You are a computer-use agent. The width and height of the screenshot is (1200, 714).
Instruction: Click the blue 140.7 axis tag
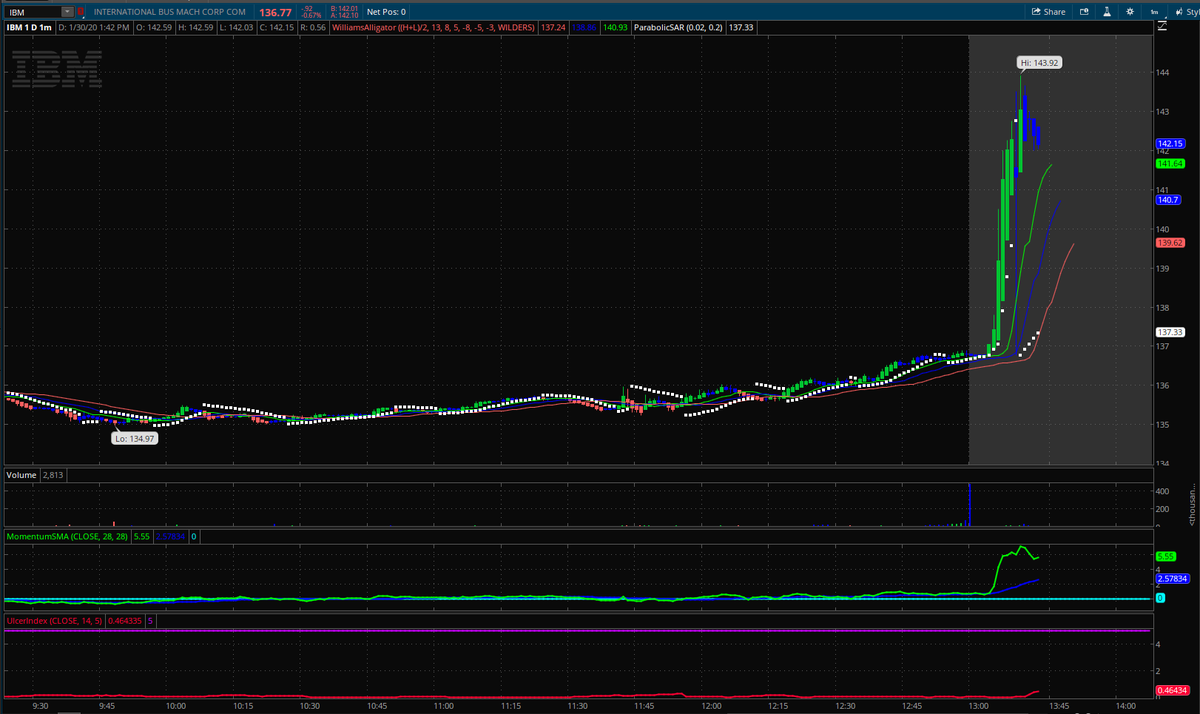click(1168, 200)
